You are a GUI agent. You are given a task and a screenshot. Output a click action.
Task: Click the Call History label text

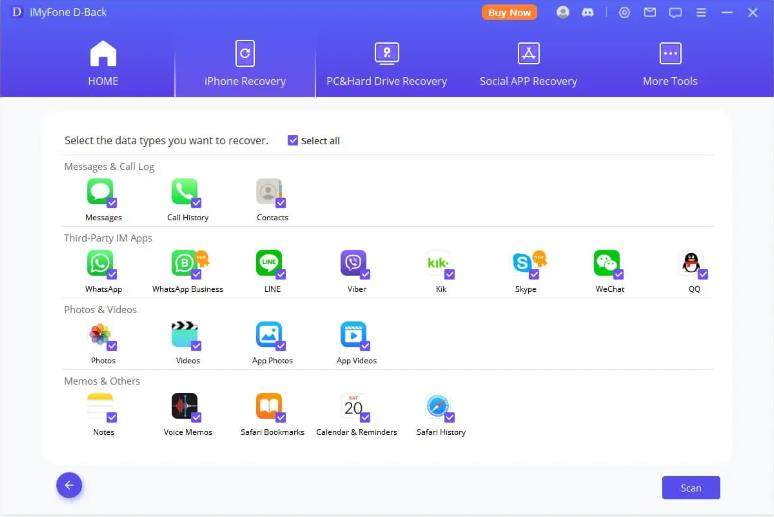click(188, 217)
